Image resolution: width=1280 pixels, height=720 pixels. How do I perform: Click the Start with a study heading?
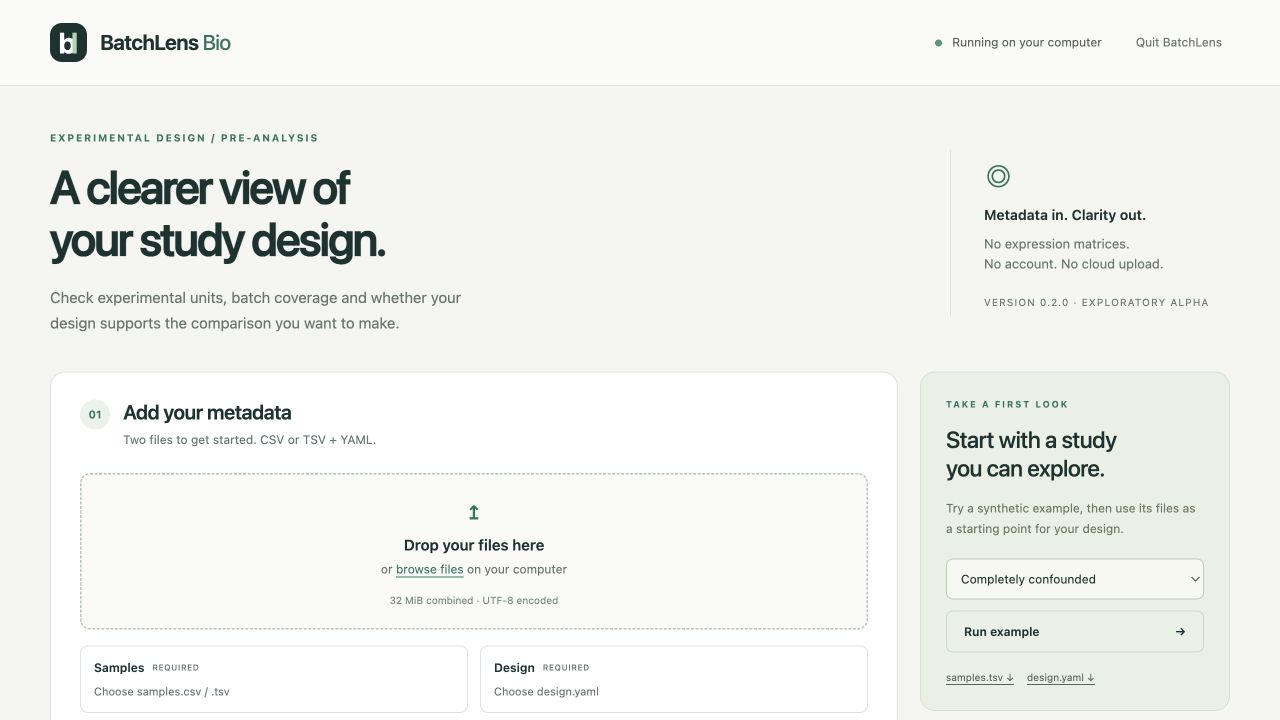click(x=1031, y=455)
